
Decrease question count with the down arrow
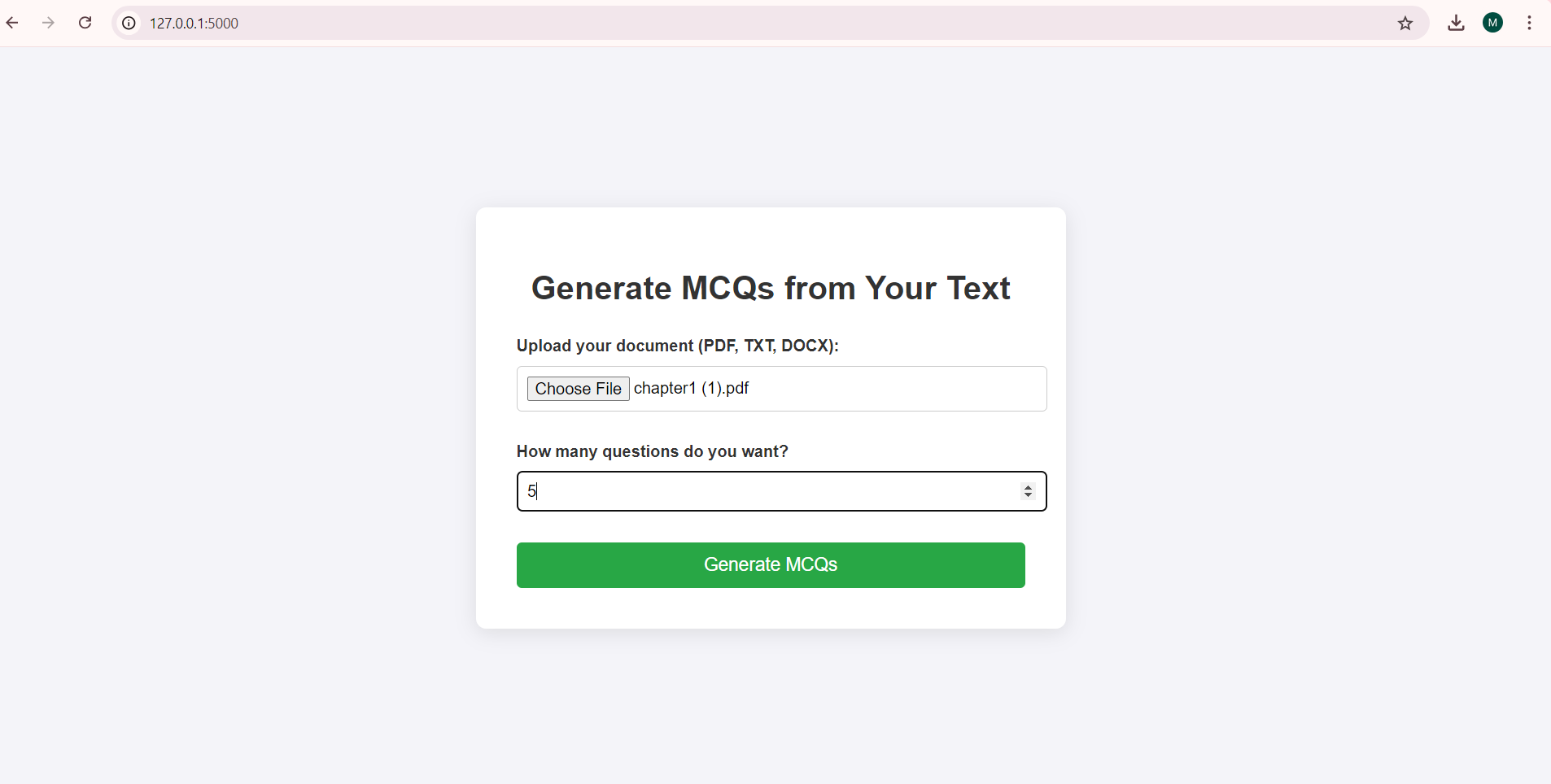pyautogui.click(x=1028, y=495)
